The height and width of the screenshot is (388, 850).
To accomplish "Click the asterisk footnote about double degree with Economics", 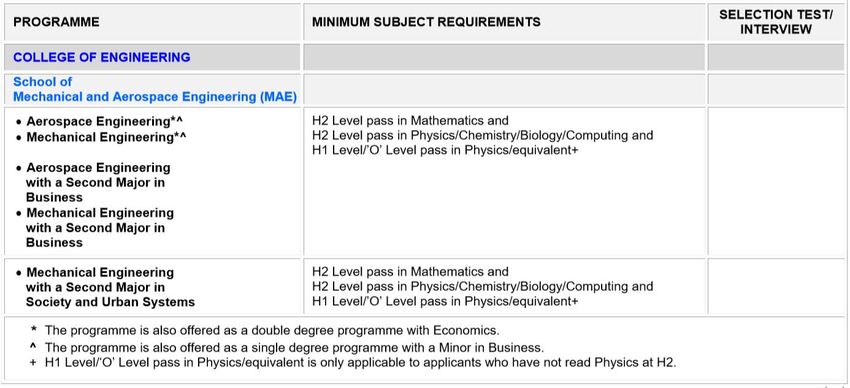I will coord(265,330).
